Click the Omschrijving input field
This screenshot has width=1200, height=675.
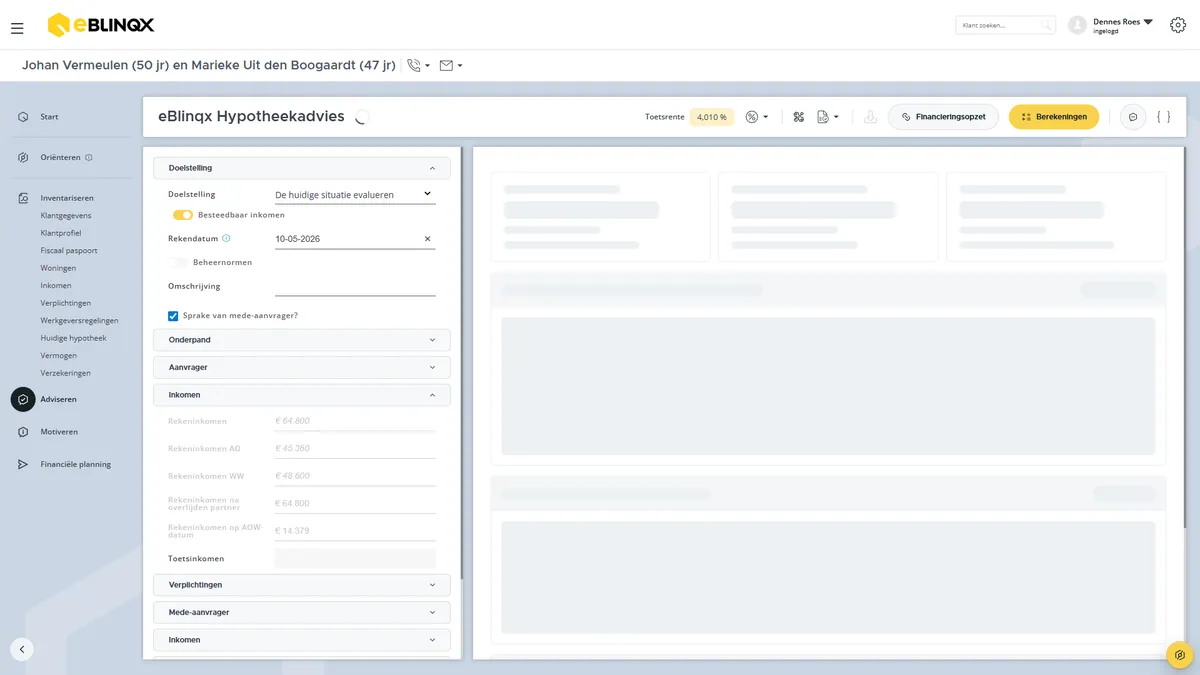click(355, 286)
